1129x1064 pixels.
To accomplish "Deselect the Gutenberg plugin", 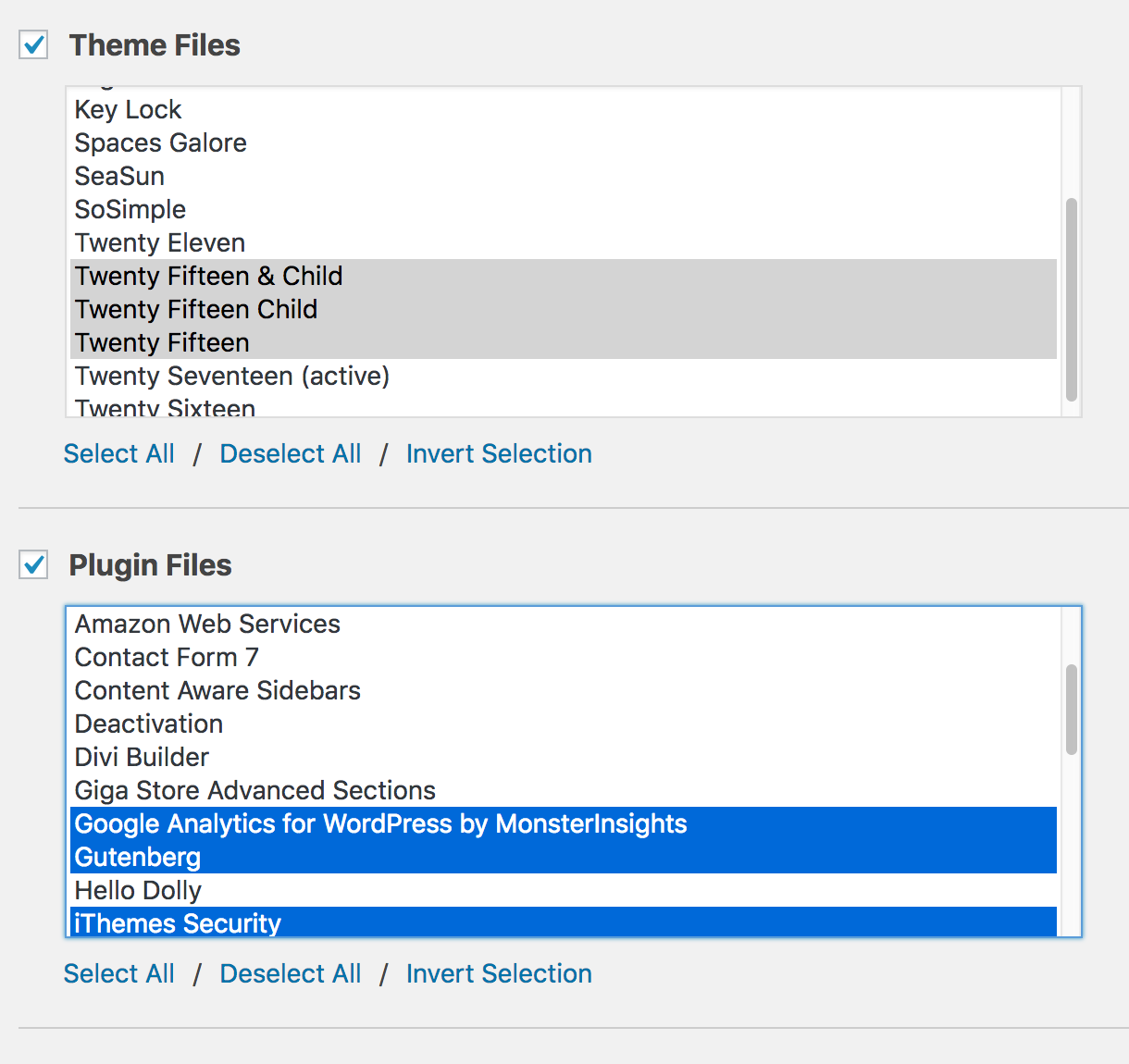I will click(x=136, y=857).
